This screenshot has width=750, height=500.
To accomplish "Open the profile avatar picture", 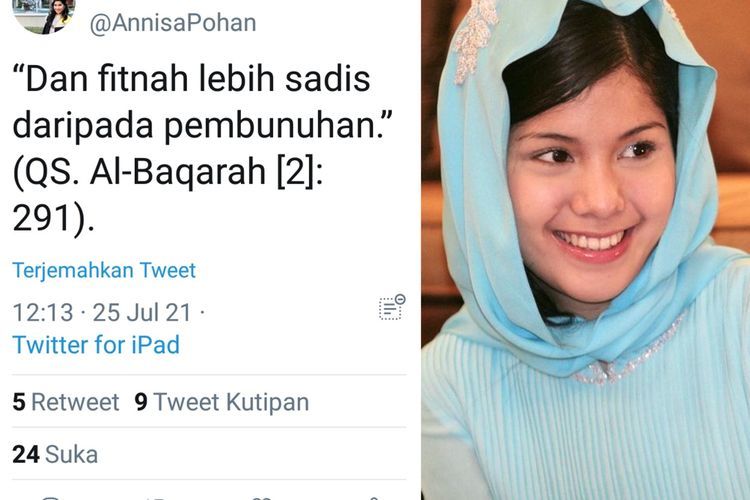I will (44, 17).
